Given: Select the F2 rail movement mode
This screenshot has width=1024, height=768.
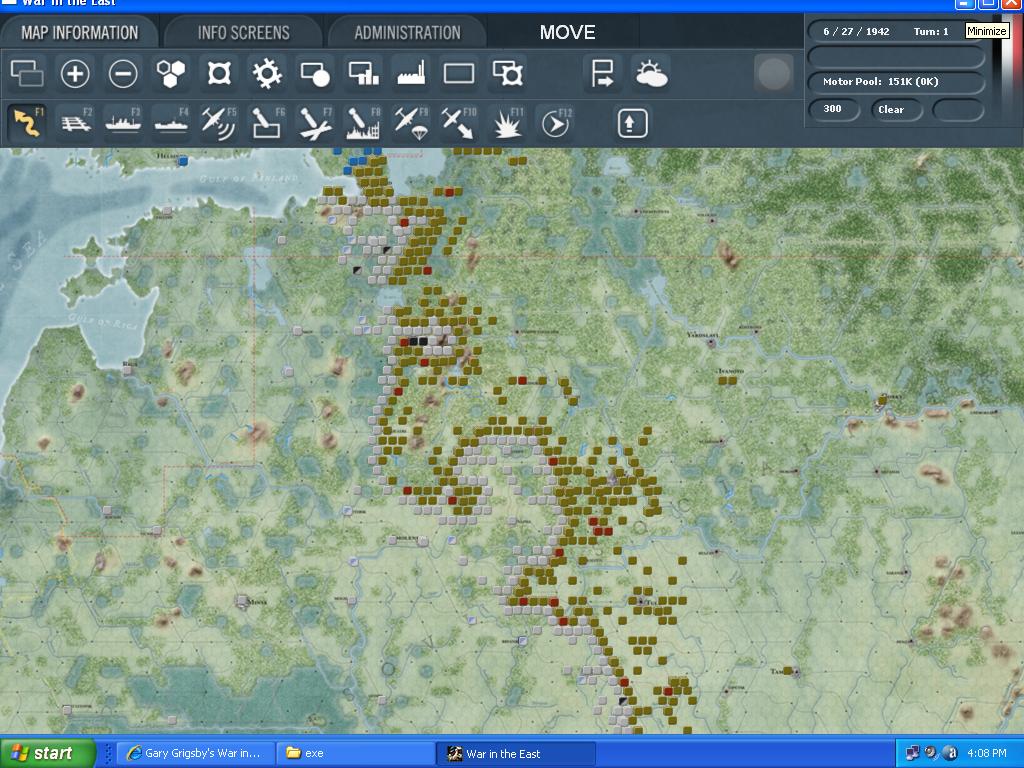Looking at the screenshot, I should [75, 123].
